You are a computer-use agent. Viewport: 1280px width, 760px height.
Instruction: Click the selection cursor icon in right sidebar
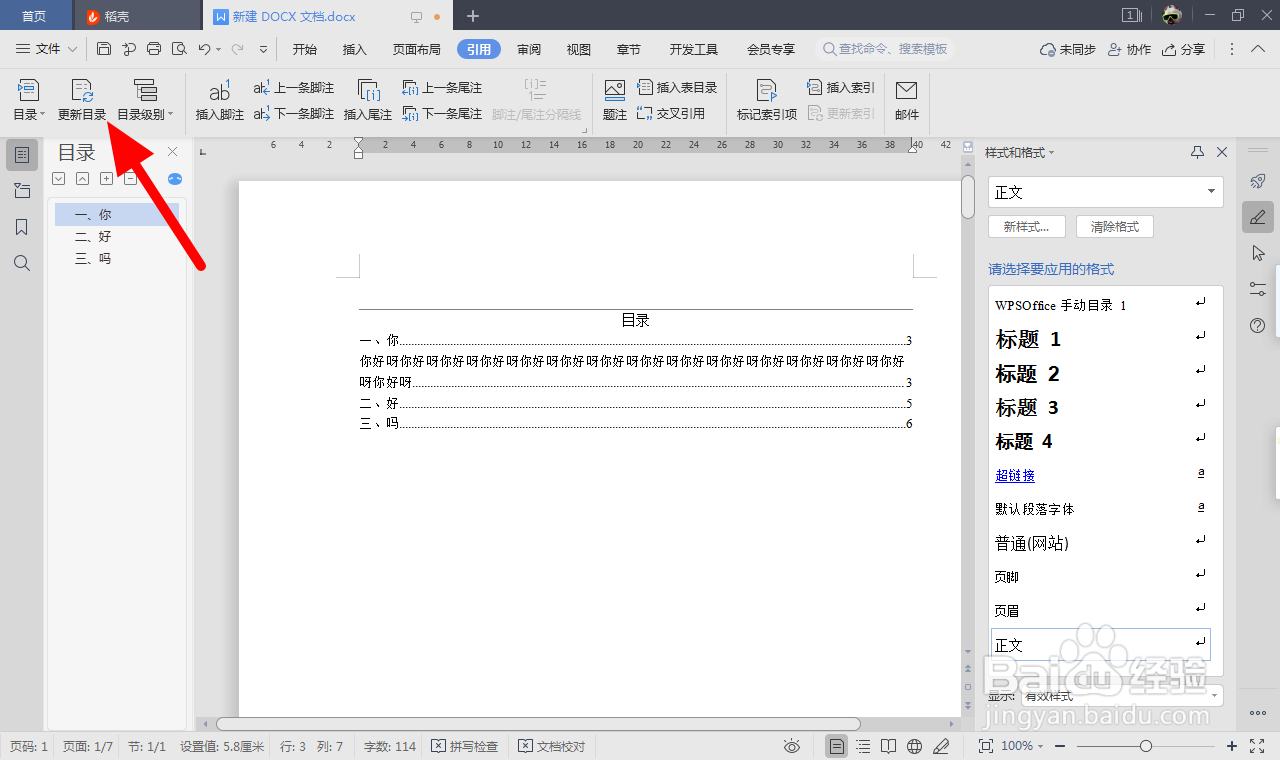pyautogui.click(x=1258, y=253)
